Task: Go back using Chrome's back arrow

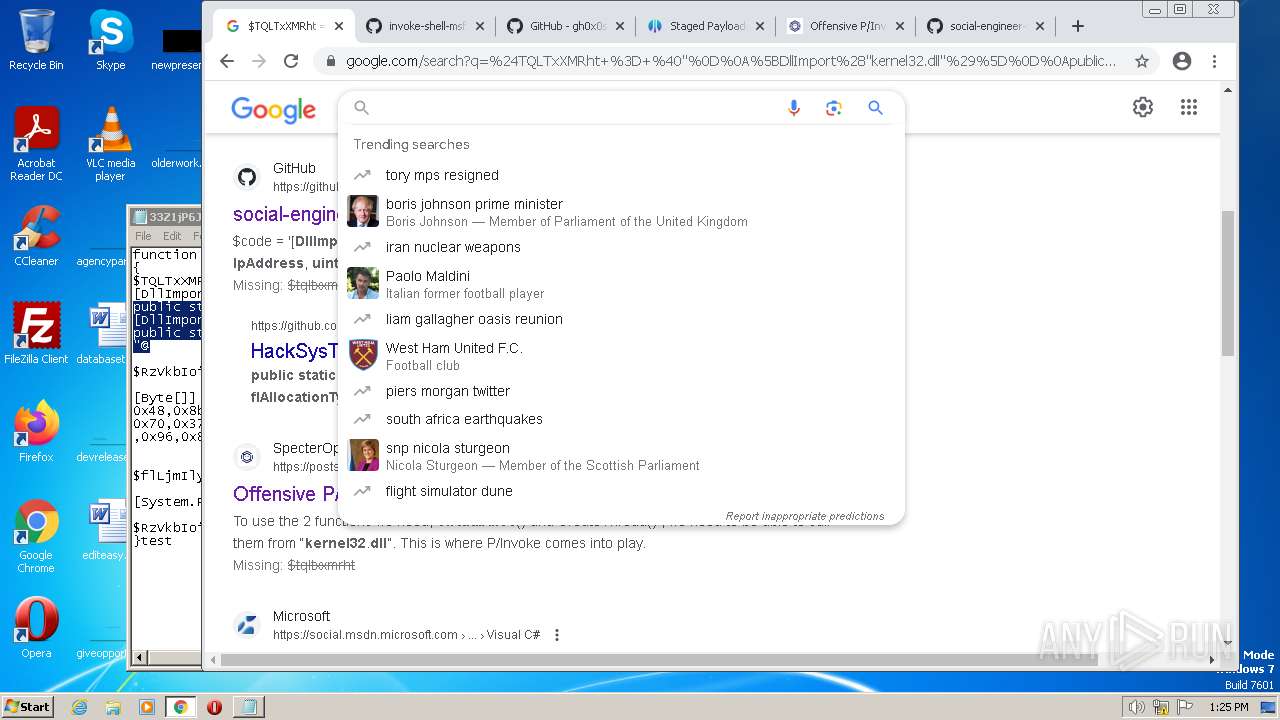Action: [227, 61]
